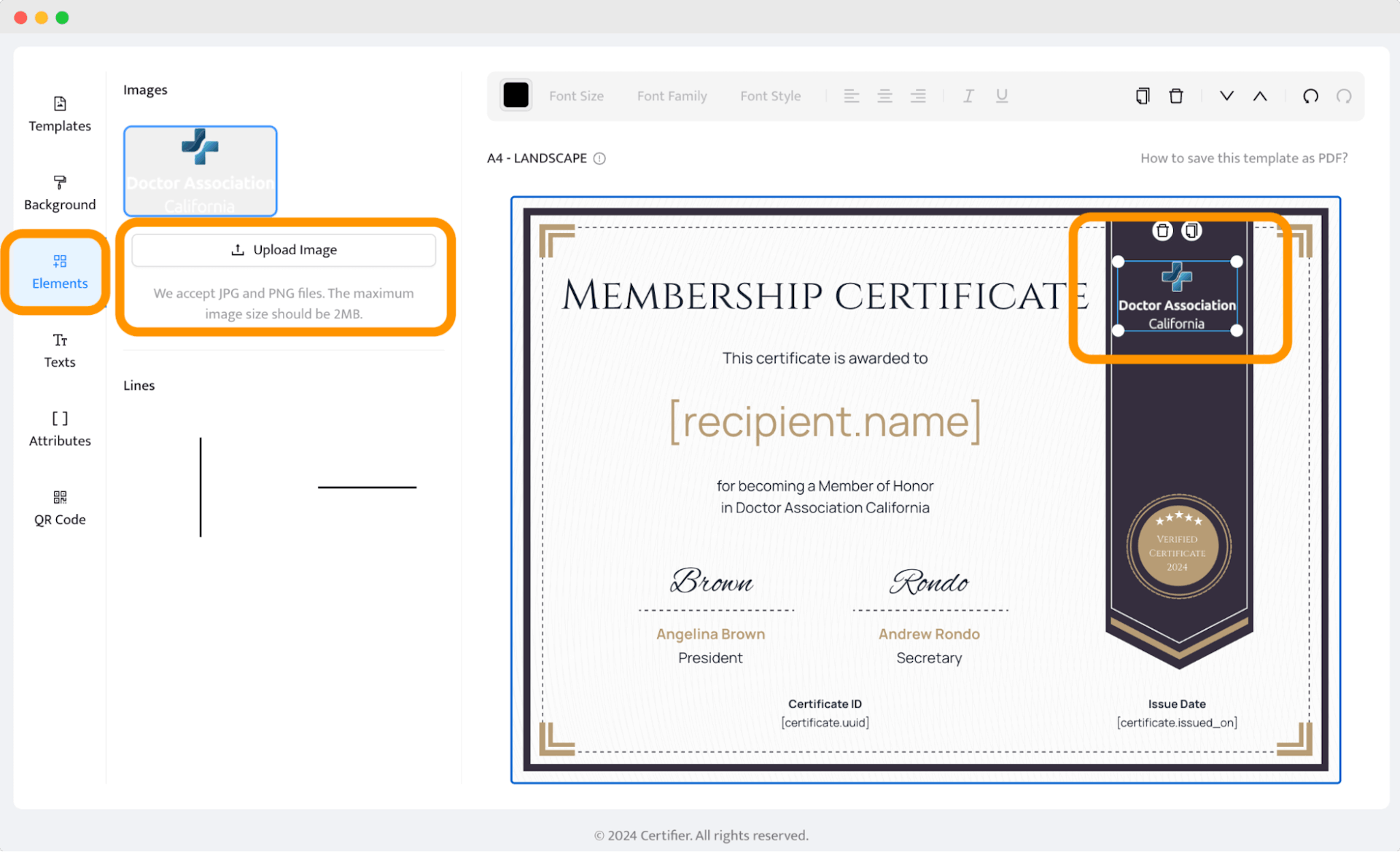
Task: Click the delete element icon in toolbar
Action: pyautogui.click(x=1175, y=95)
